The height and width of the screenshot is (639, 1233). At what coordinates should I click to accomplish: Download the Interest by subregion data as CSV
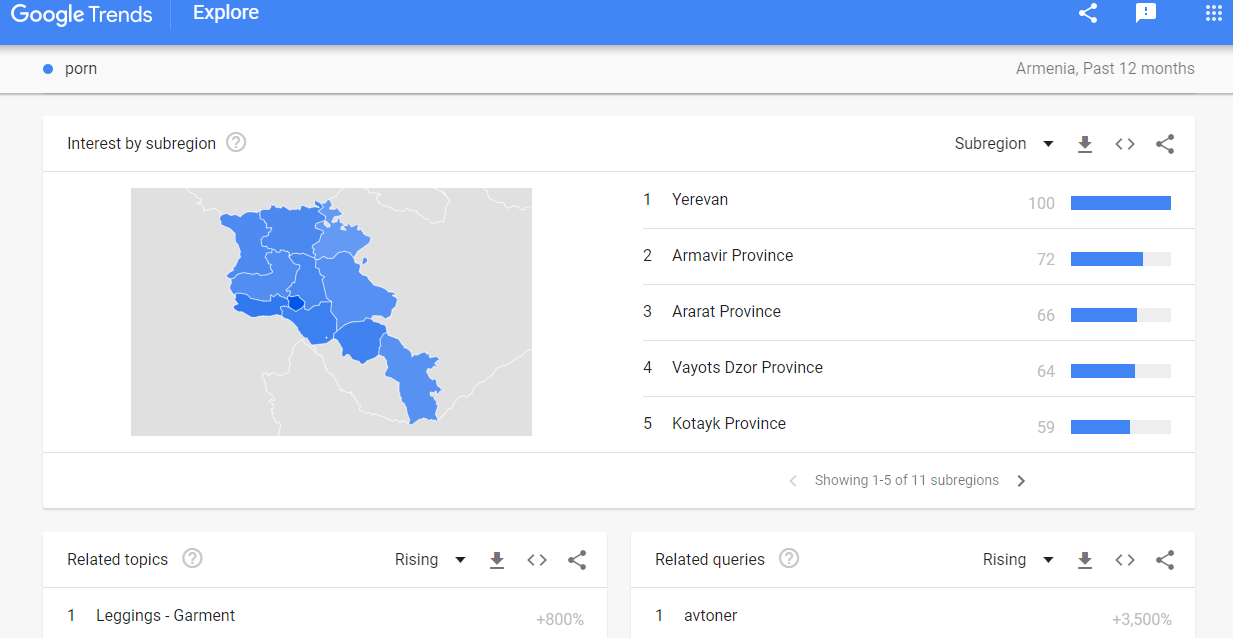(x=1085, y=144)
